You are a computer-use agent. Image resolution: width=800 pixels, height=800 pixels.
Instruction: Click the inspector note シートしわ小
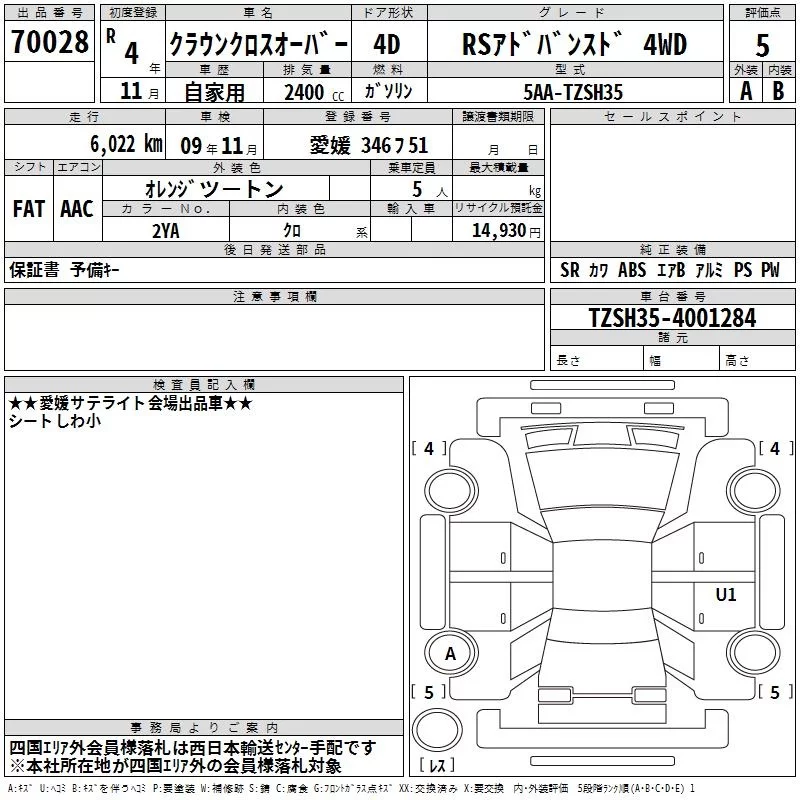point(54,421)
